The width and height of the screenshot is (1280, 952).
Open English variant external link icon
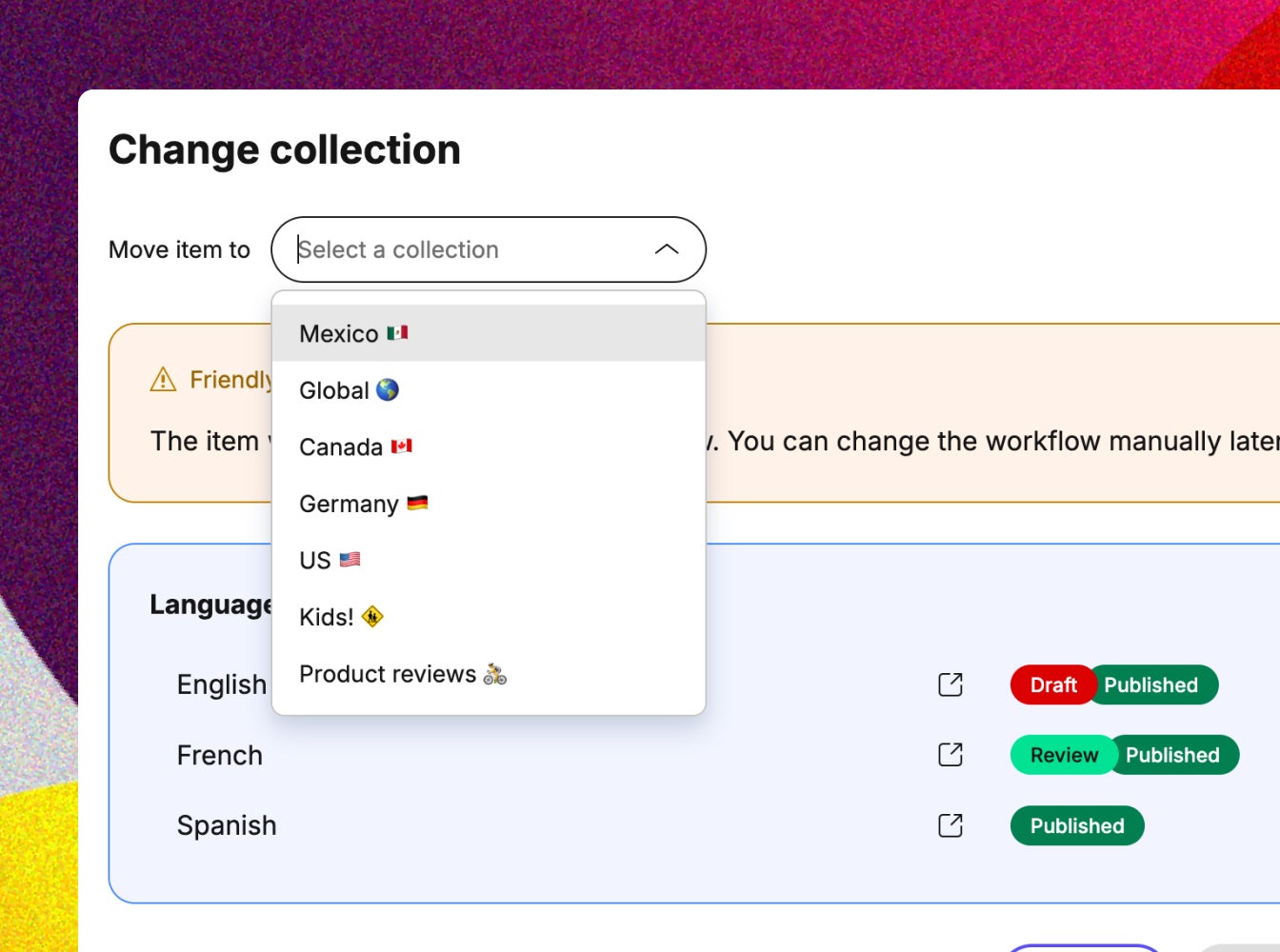point(950,684)
